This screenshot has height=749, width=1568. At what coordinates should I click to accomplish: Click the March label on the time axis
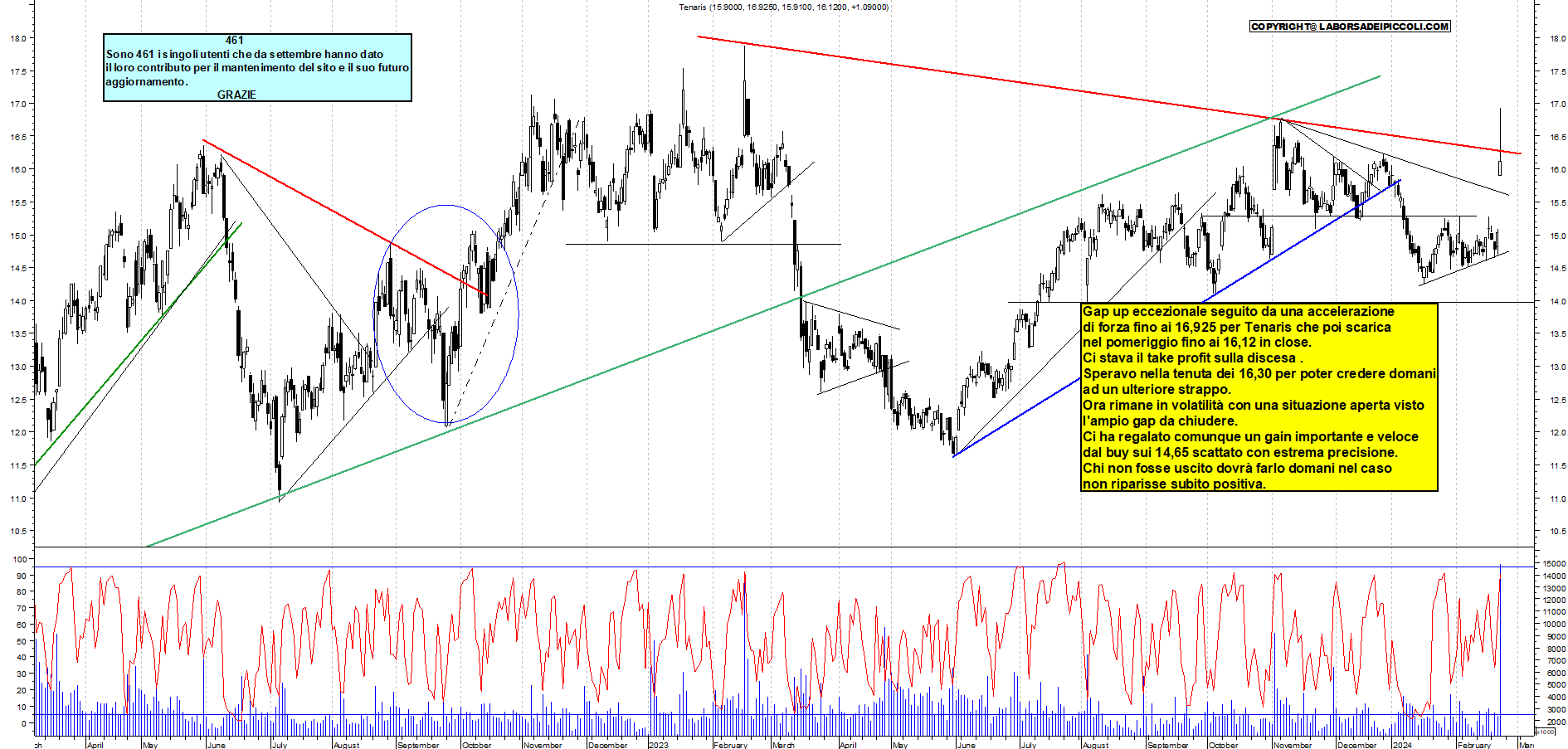[x=784, y=745]
